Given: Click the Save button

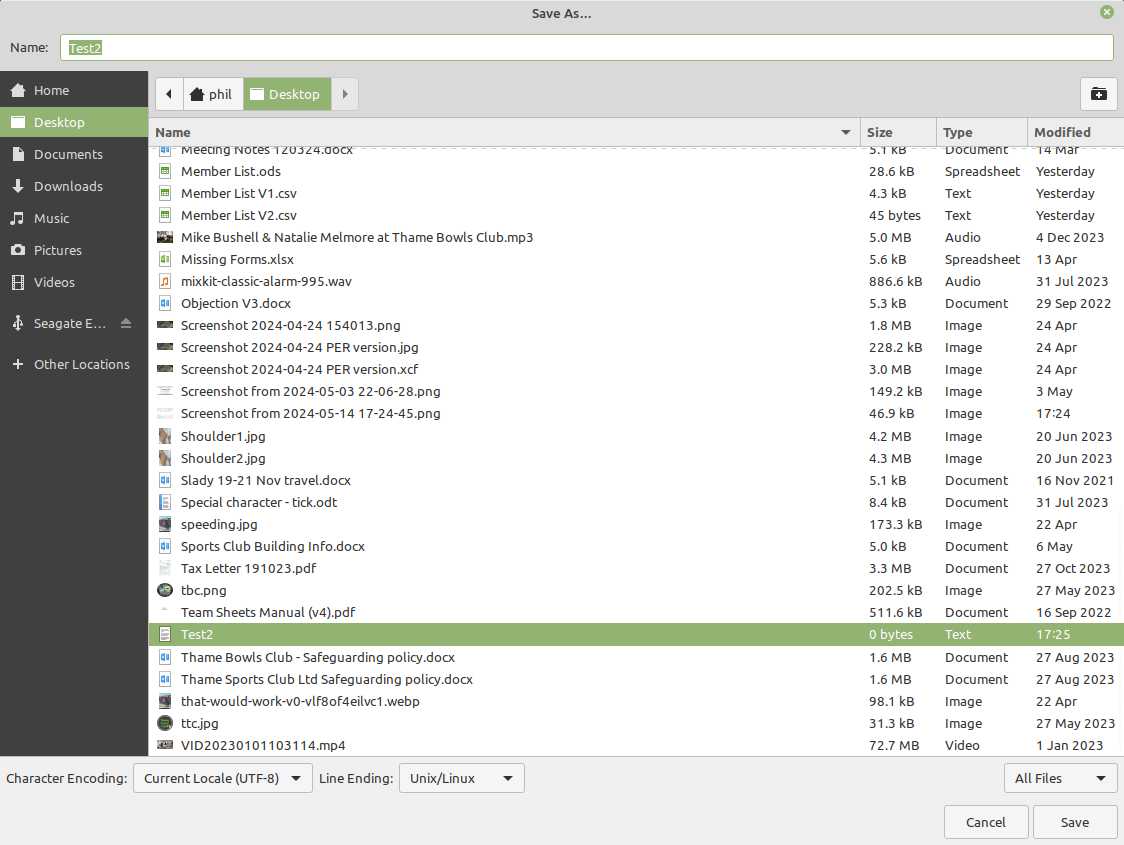Looking at the screenshot, I should click(1075, 821).
